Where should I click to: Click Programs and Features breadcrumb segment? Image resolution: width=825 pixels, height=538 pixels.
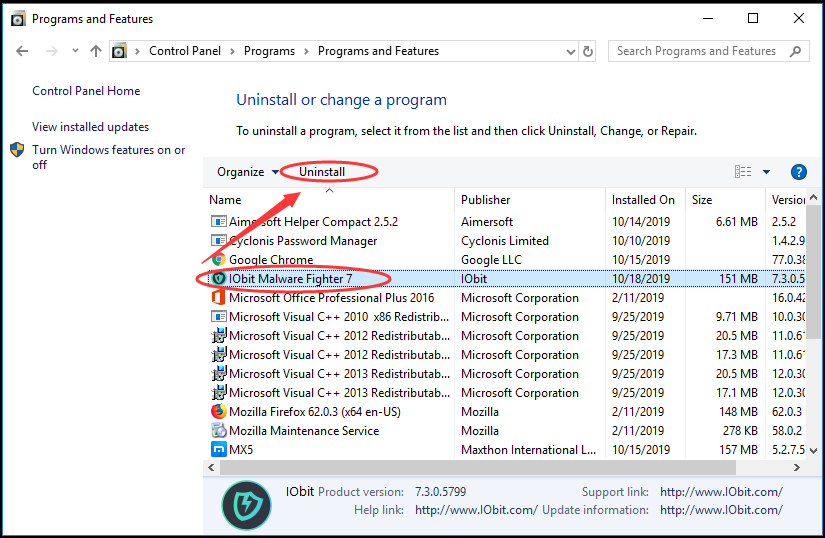pos(378,51)
